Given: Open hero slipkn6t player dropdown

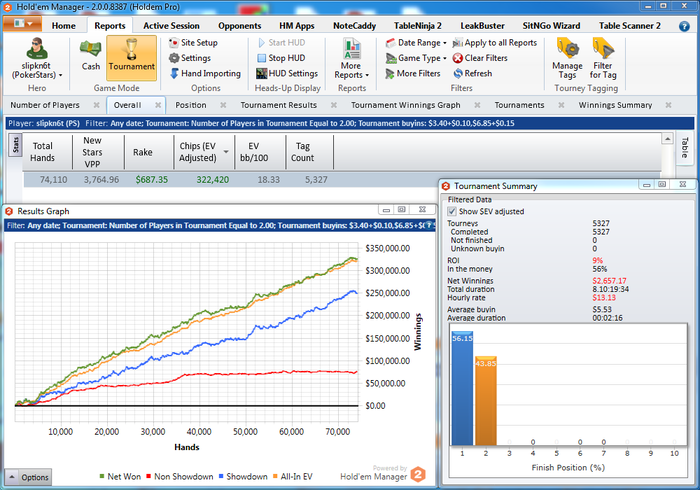Looking at the screenshot, I should click(x=37, y=59).
